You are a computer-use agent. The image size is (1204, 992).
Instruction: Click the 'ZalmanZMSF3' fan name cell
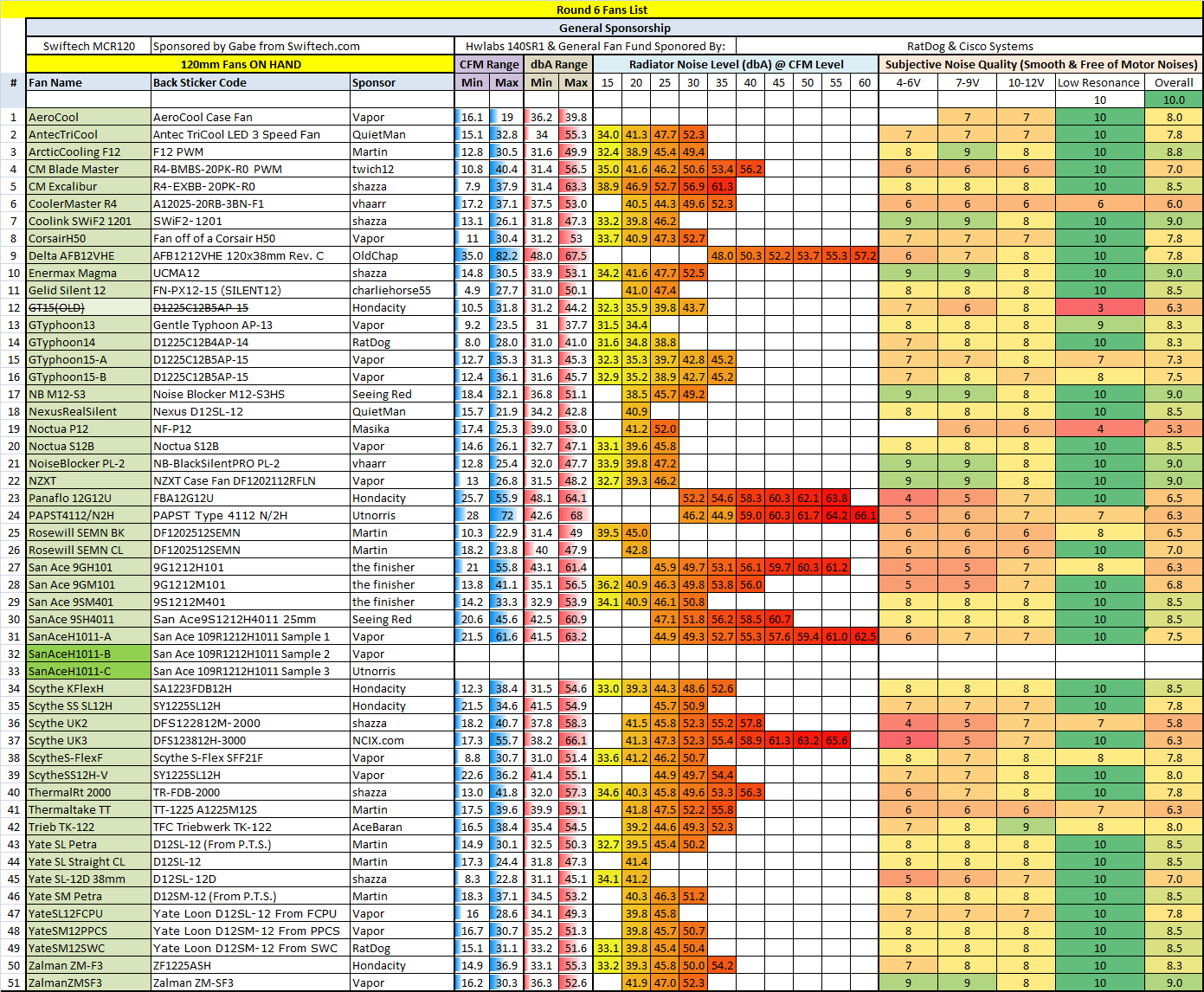[x=89, y=982]
